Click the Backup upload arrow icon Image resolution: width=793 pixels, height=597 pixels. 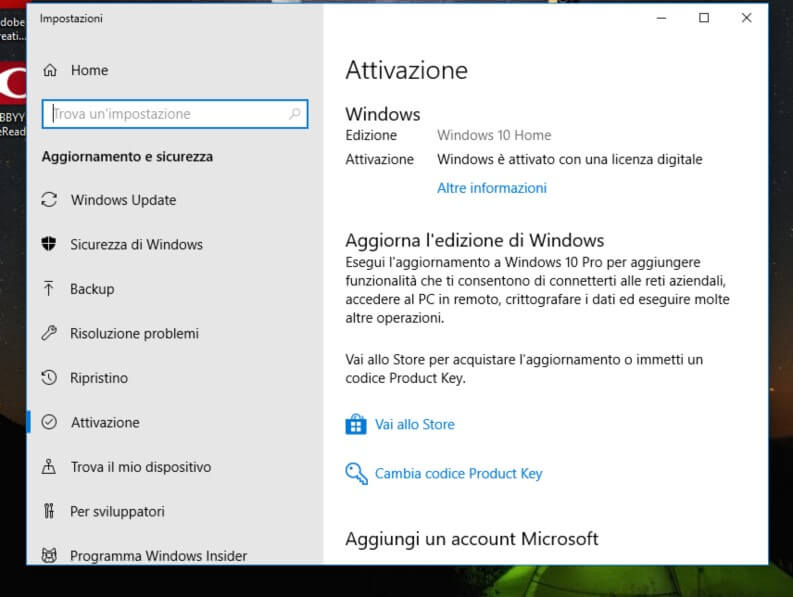(49, 288)
